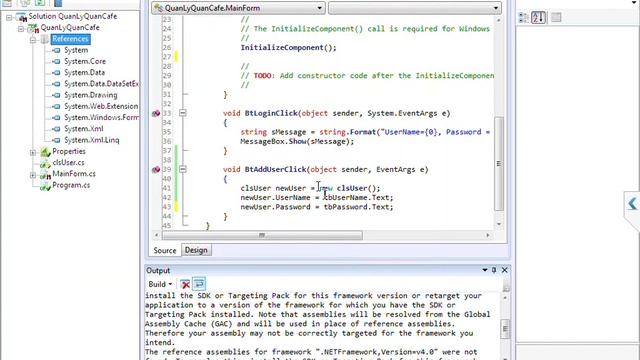Fold the BtLoginClick method block
The width and height of the screenshot is (640, 360).
(183, 113)
